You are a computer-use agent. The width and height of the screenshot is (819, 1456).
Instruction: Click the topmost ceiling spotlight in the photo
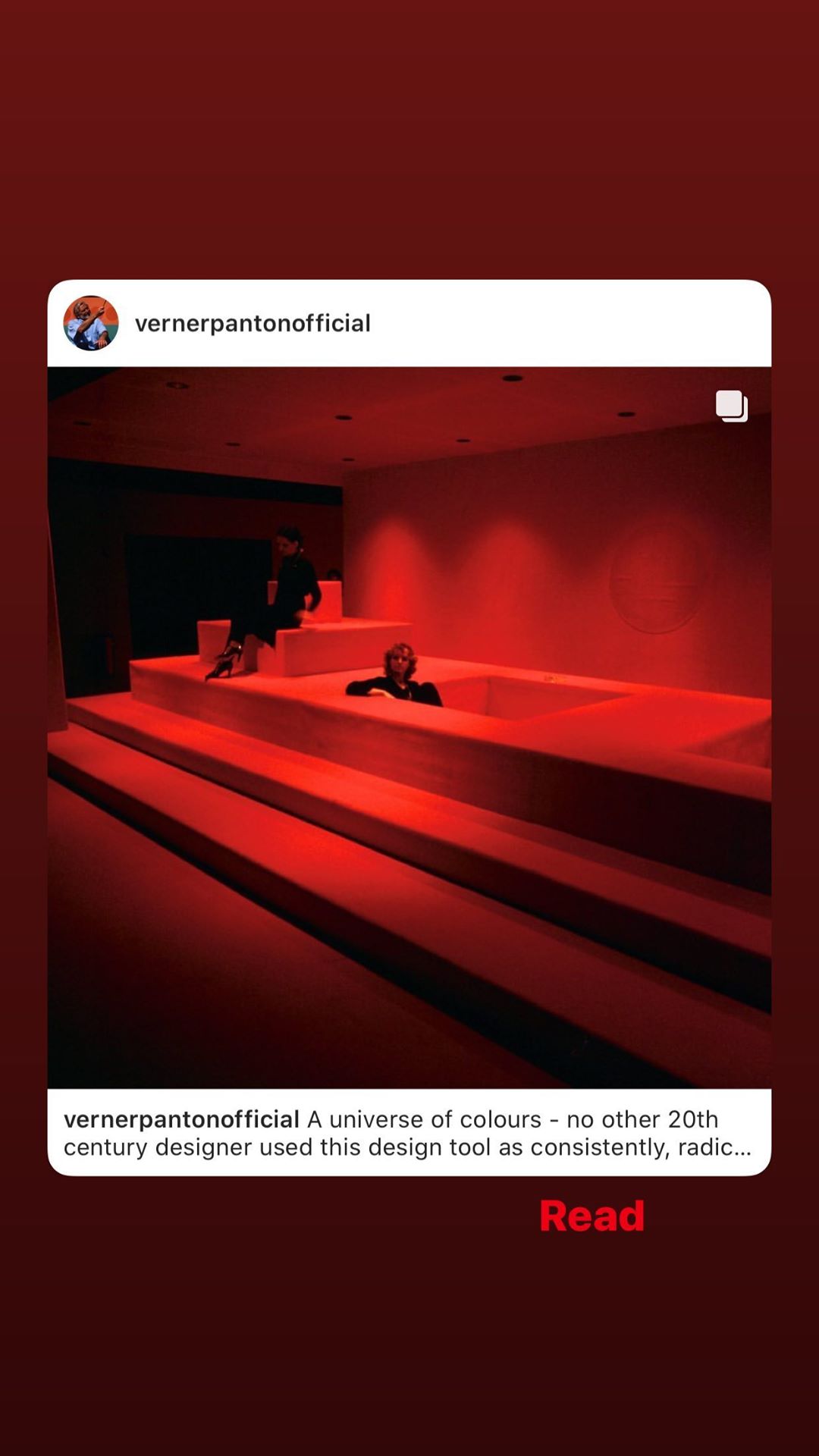(x=513, y=378)
